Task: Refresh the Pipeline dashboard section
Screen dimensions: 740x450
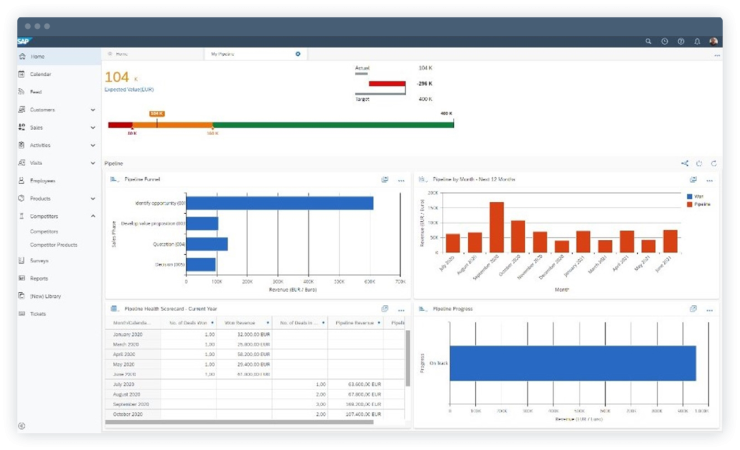Action: pyautogui.click(x=700, y=162)
